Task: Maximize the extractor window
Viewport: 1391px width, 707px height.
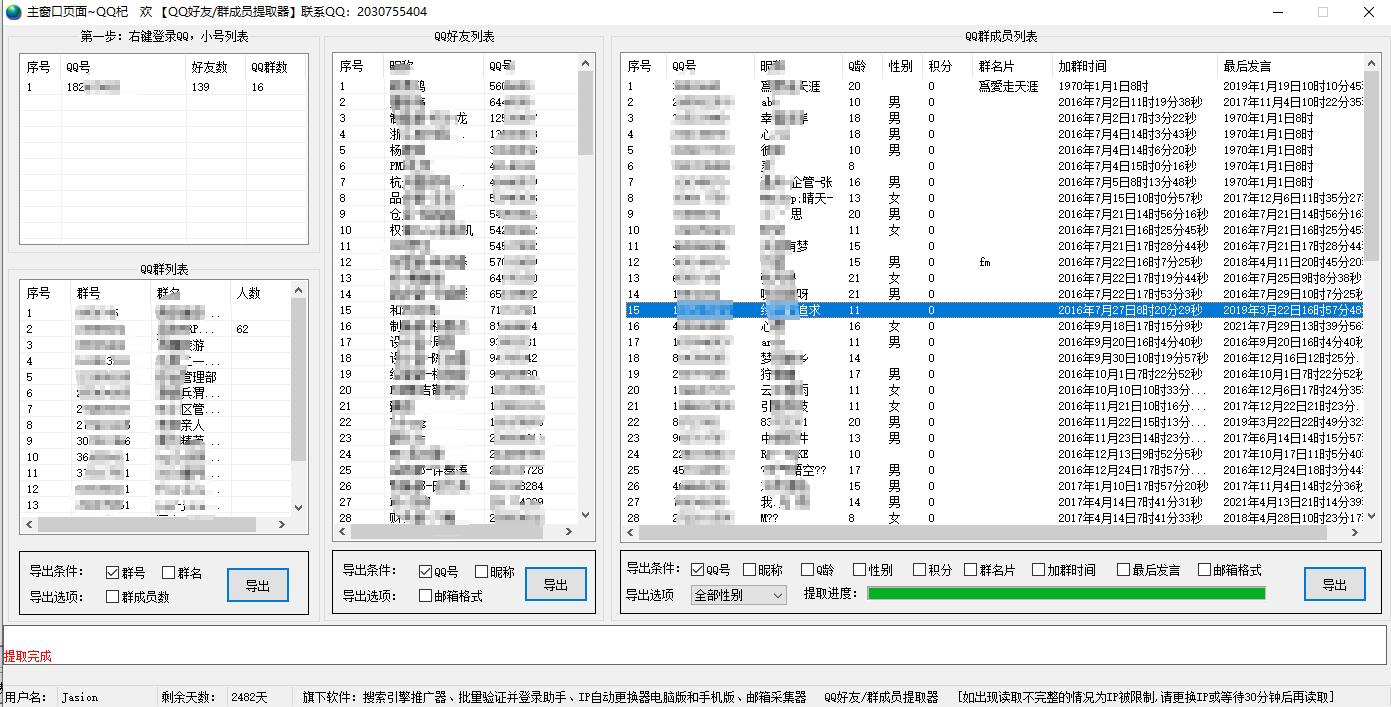Action: (x=1323, y=12)
